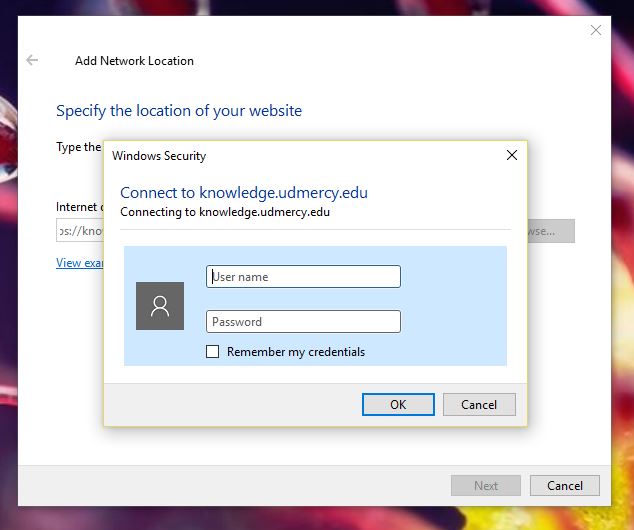Click the partially hidden Browse button
Viewport: 634px width, 530px height.
pos(551,232)
